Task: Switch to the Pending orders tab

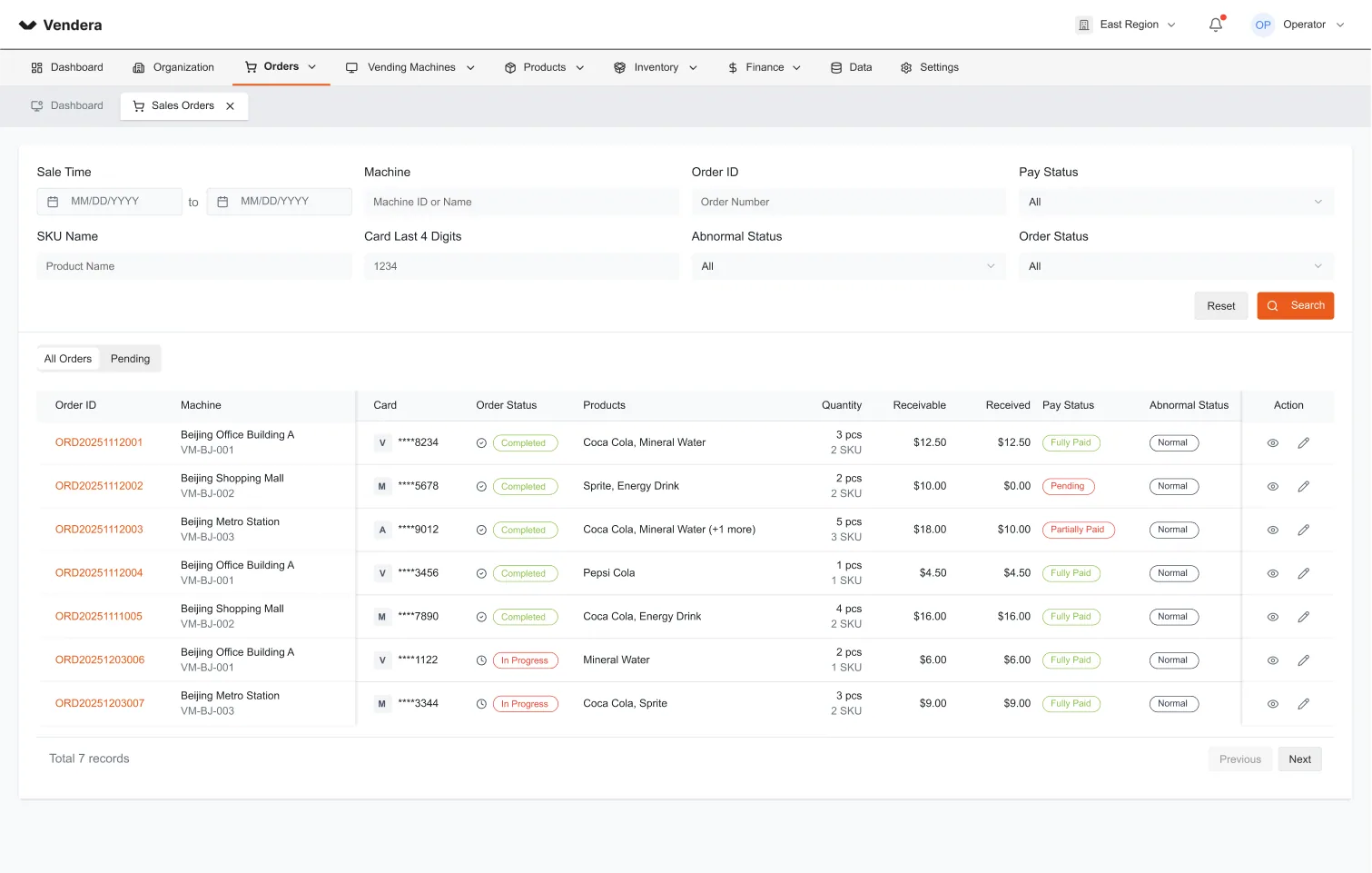Action: click(x=130, y=359)
